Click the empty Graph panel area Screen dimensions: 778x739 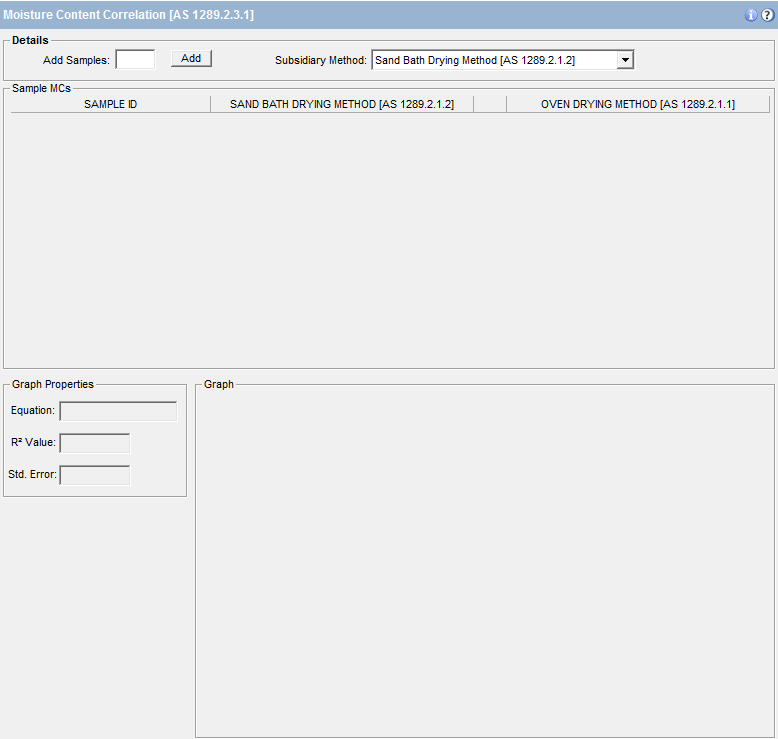click(x=484, y=560)
